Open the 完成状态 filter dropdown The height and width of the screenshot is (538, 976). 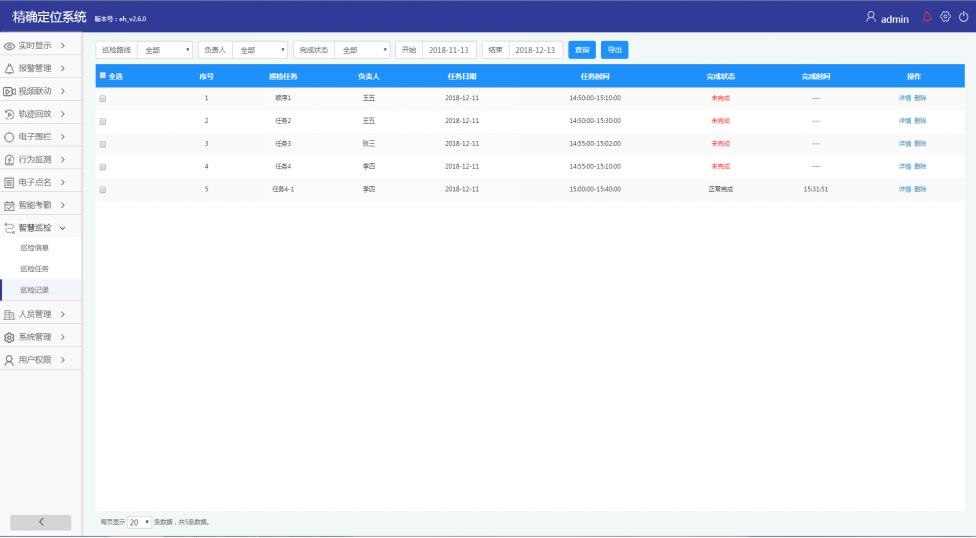pos(363,49)
